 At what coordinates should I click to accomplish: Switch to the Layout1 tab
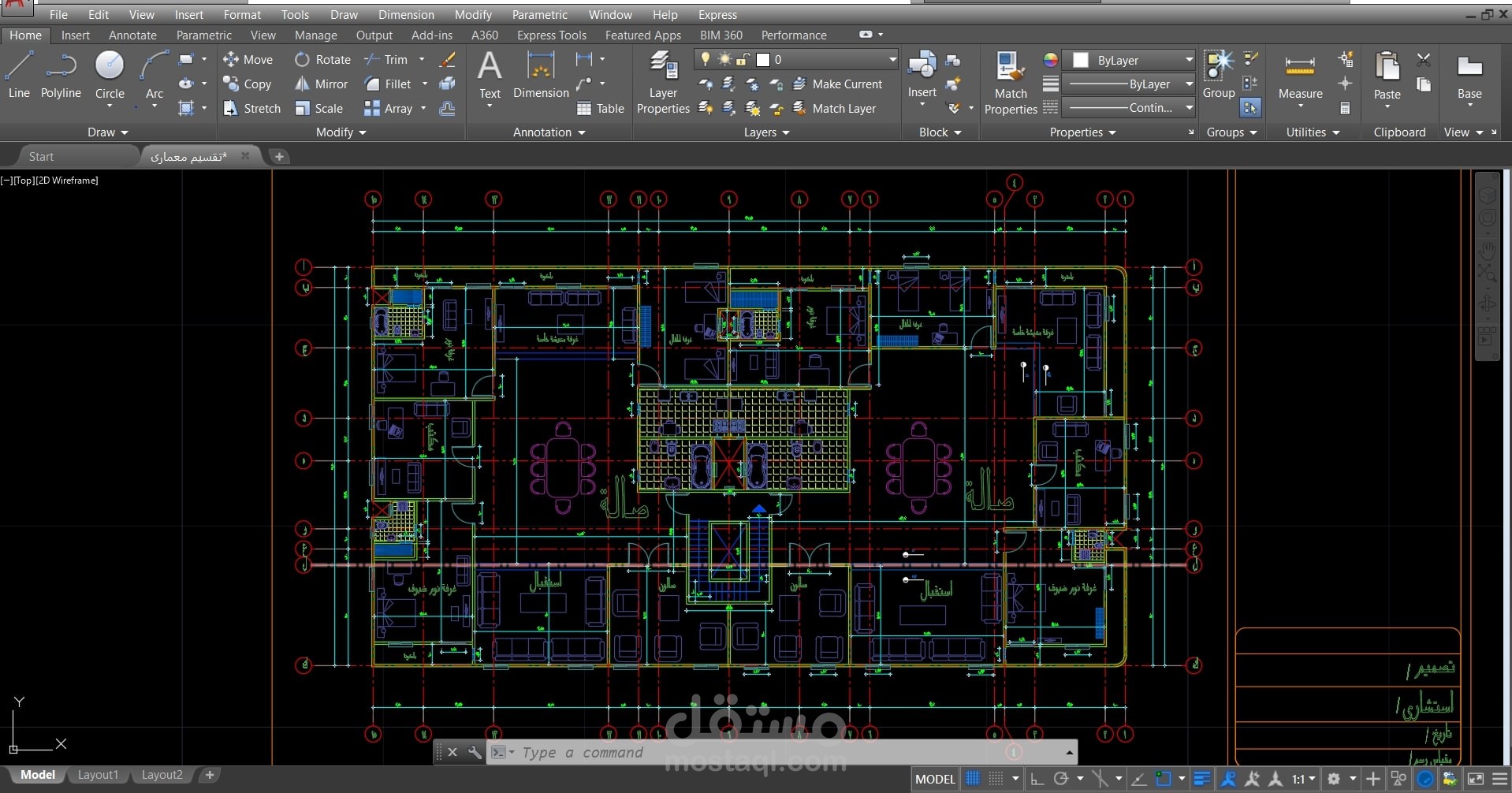(98, 775)
